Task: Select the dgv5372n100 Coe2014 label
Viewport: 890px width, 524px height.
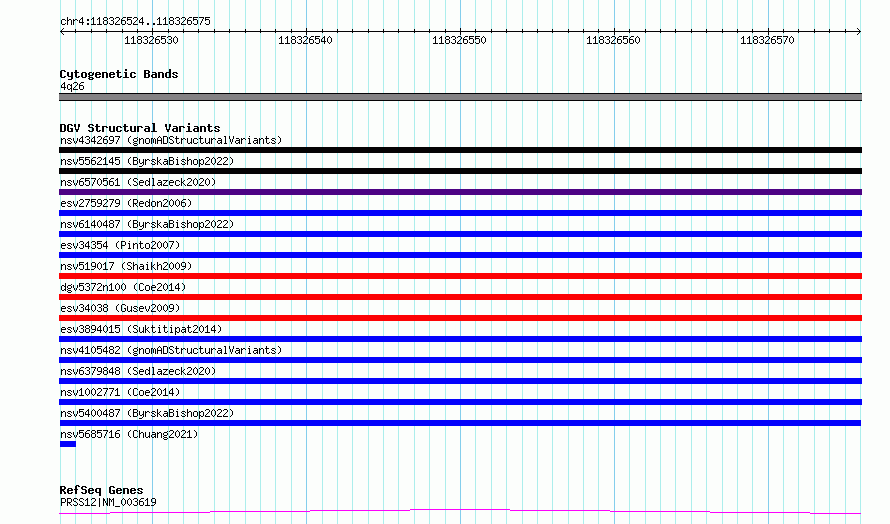Action: coord(123,287)
